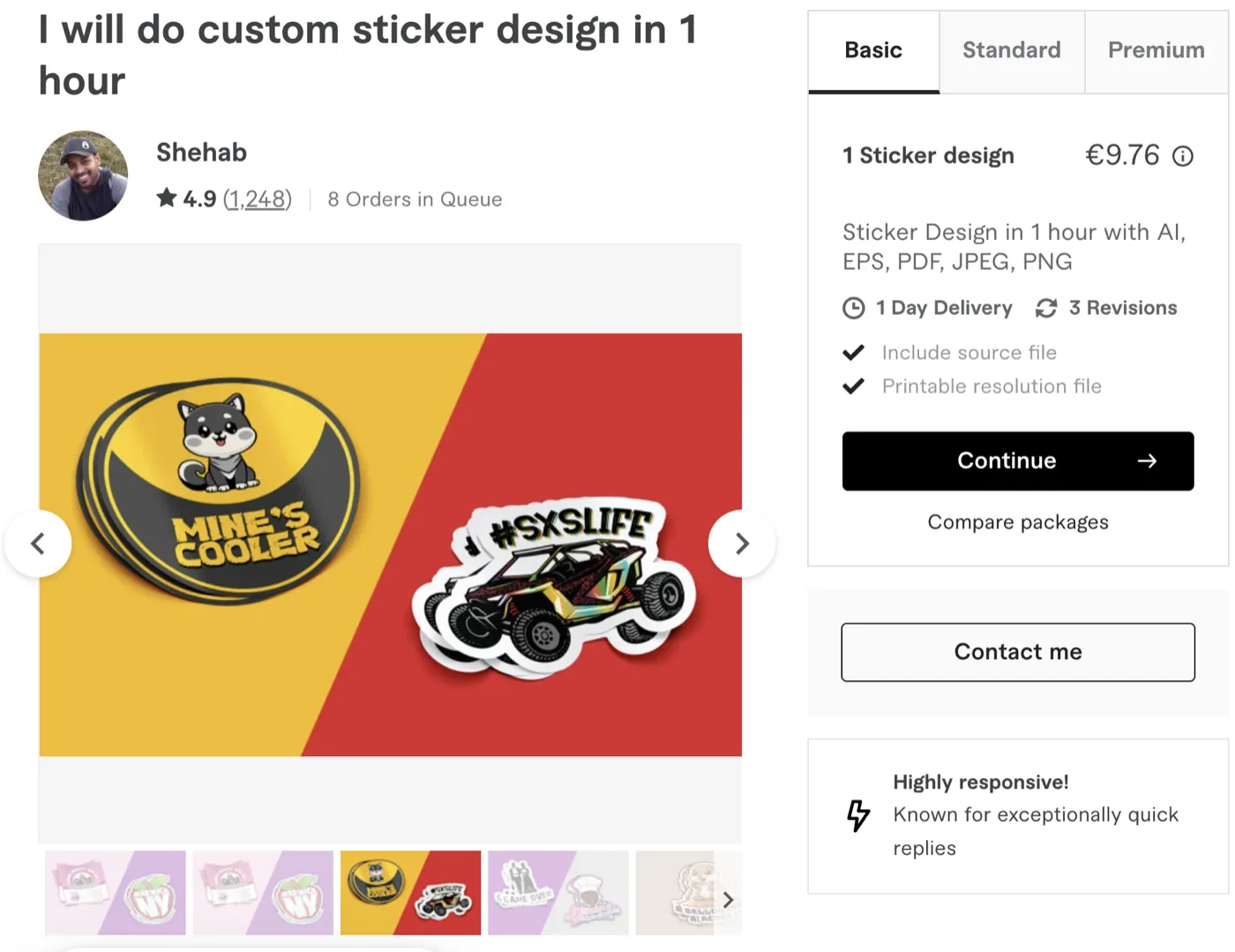
Task: Click the chevron beside the thumbnail strip
Action: (x=728, y=899)
